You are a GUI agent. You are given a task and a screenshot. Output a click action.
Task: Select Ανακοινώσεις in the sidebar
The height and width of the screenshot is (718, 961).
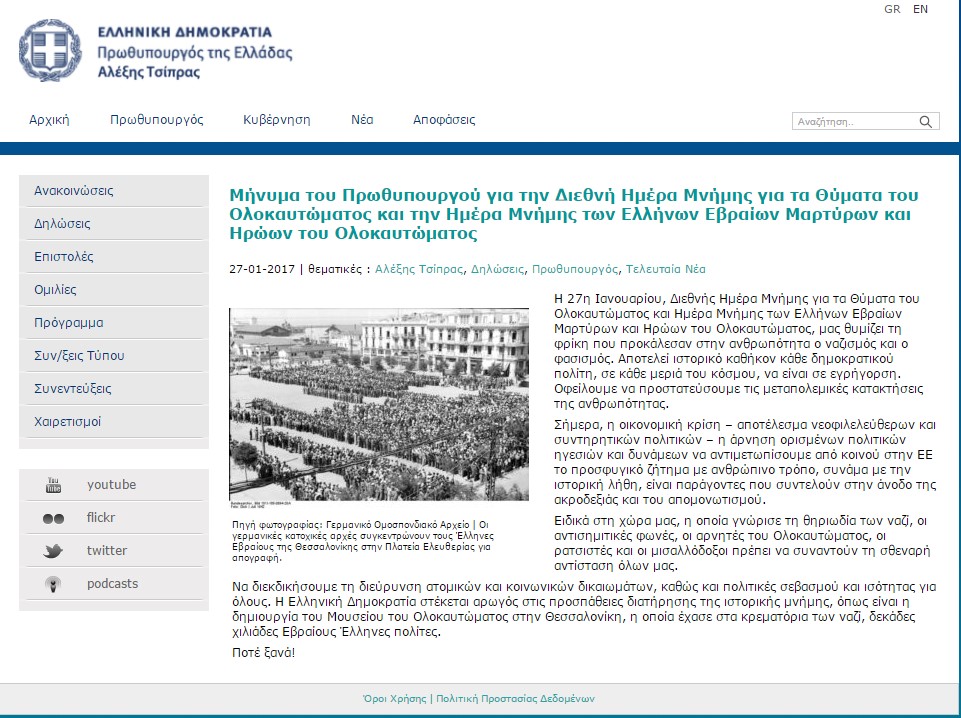[x=114, y=191]
